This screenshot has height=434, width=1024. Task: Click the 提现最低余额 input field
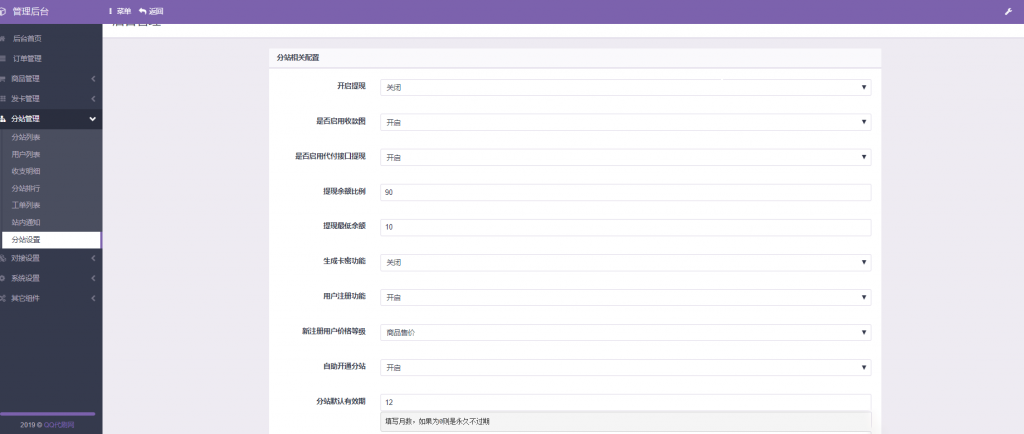coord(626,227)
